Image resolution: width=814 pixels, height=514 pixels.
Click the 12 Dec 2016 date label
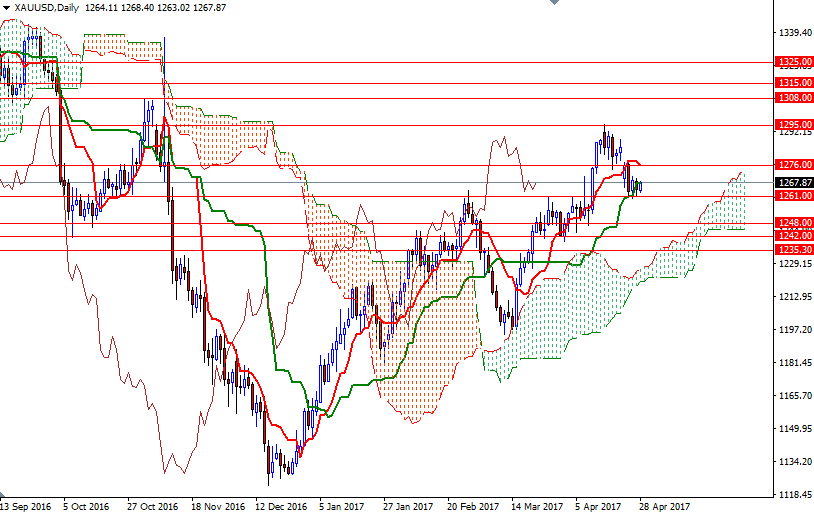281,507
